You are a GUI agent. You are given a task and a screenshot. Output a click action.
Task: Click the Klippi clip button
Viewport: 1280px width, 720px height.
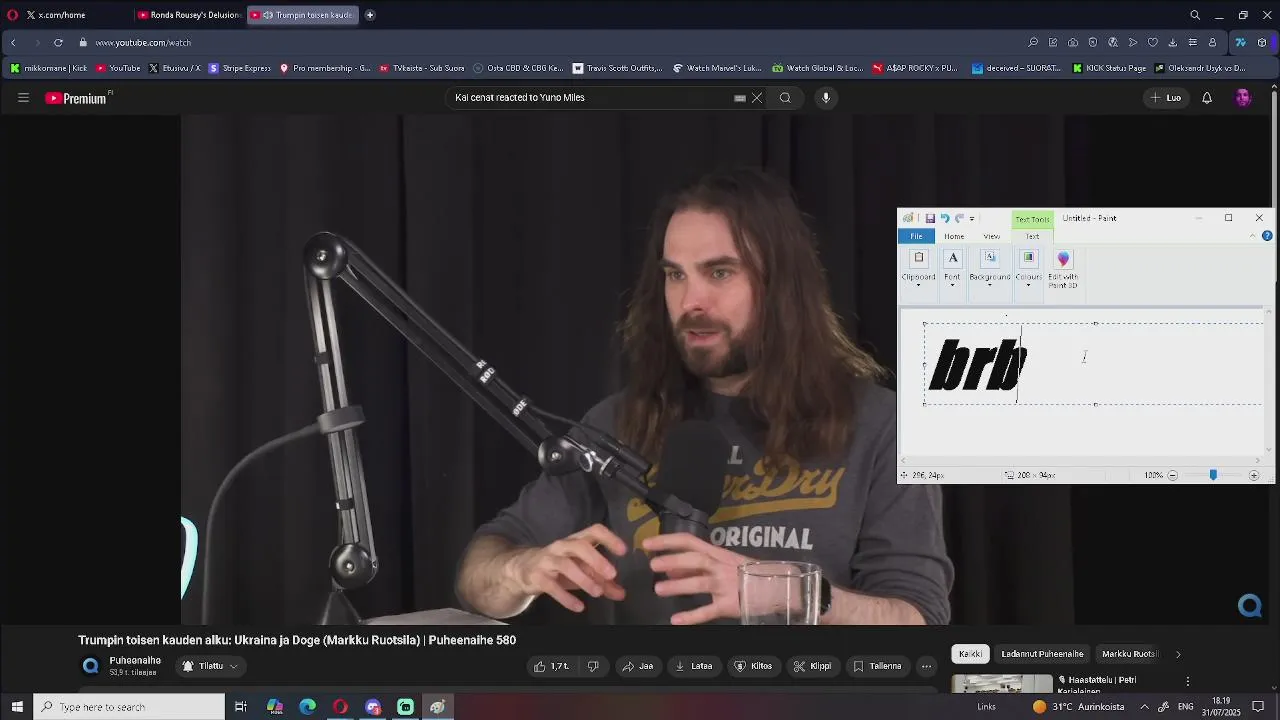(813, 666)
